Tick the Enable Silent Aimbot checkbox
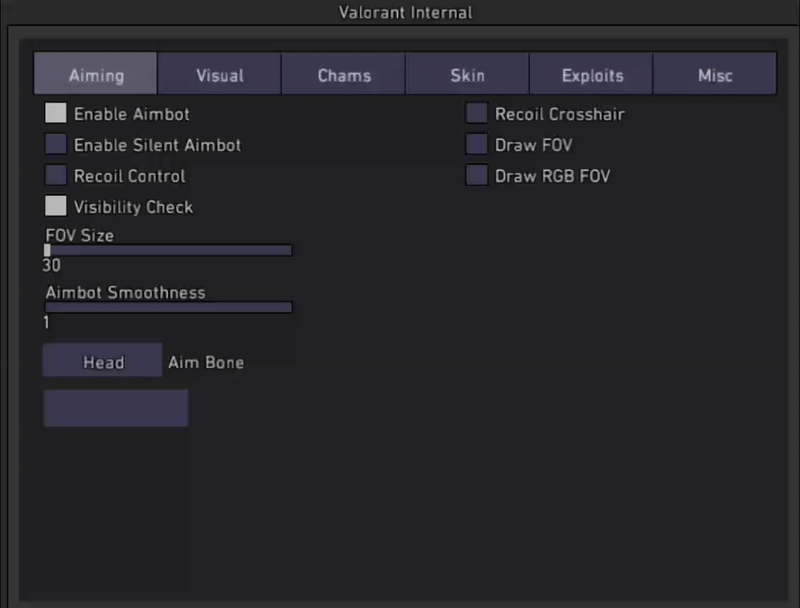 [x=56, y=145]
